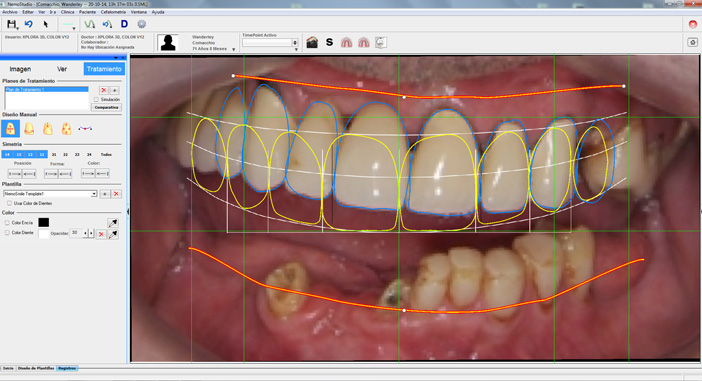This screenshot has height=381, width=702.
Task: Click the Comparativa button
Action: [106, 107]
